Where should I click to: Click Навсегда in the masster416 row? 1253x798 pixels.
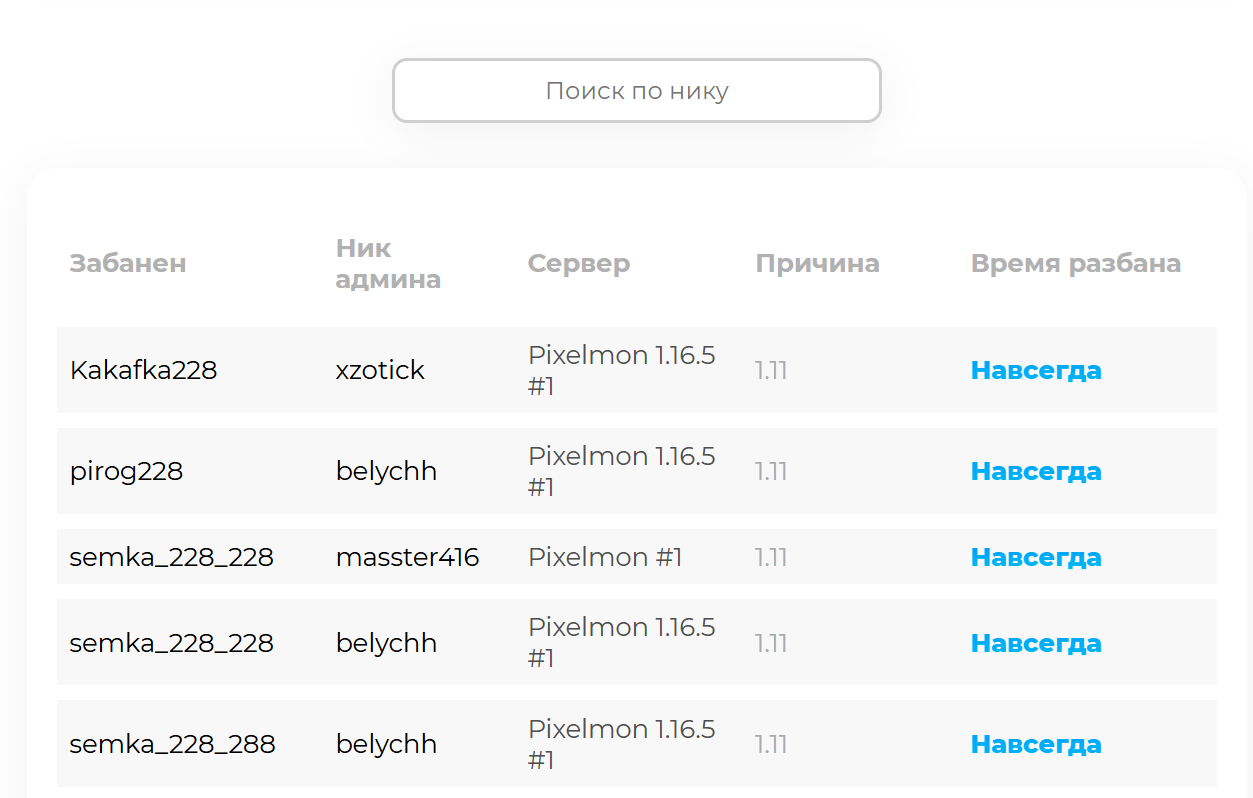1036,557
